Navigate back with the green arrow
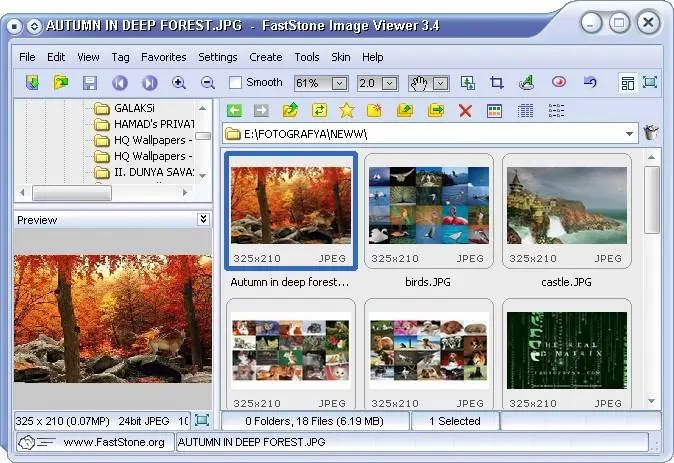The height and width of the screenshot is (463, 674). click(234, 110)
